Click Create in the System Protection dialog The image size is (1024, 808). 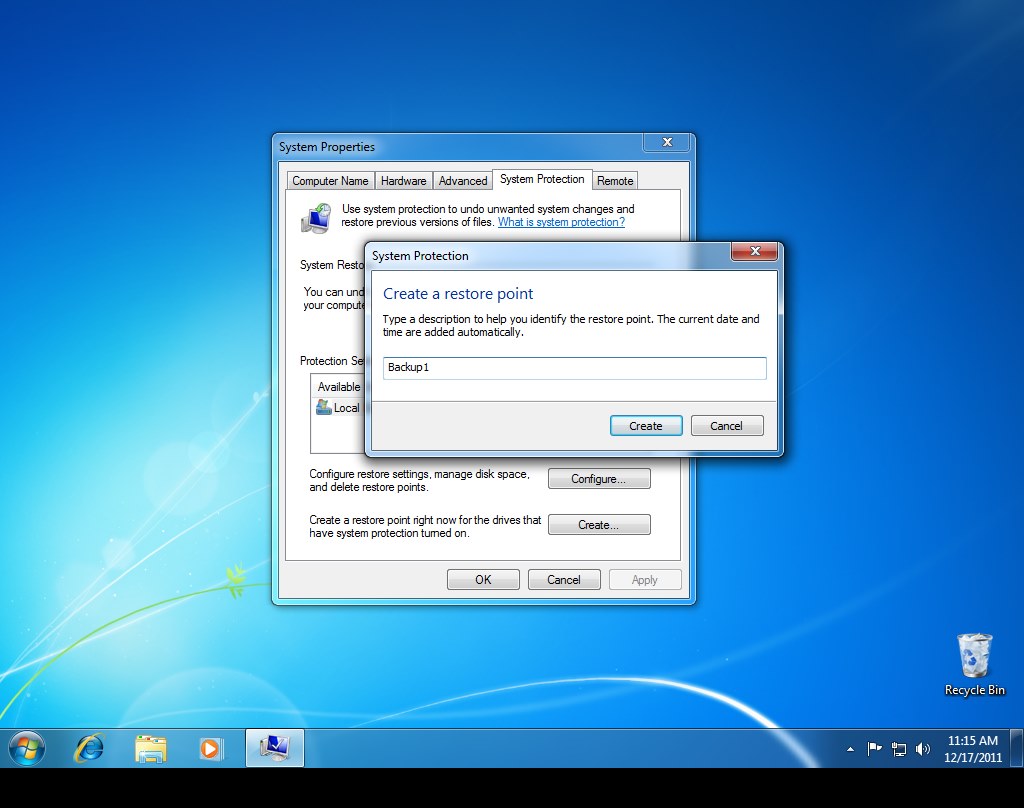[x=646, y=426]
